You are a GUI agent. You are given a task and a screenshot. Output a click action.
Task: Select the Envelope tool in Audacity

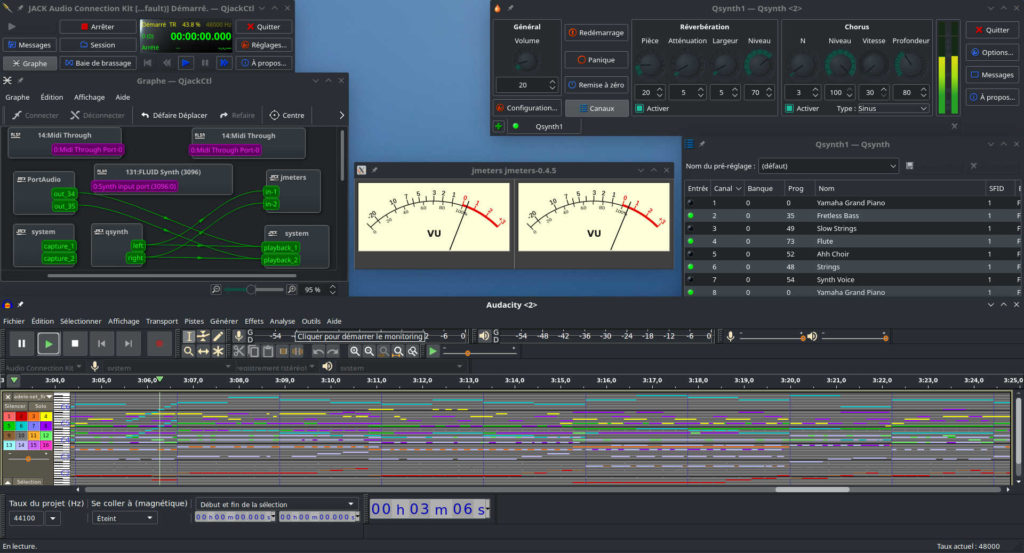point(203,336)
